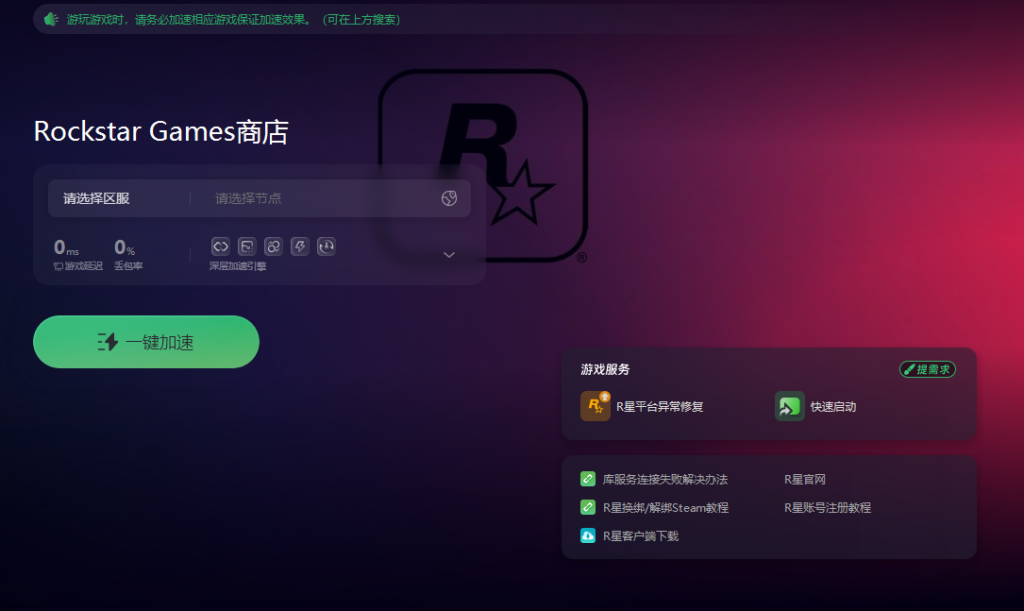Click the two-circles swap engine icon
Viewport: 1024px width, 611px height.
tap(273, 246)
